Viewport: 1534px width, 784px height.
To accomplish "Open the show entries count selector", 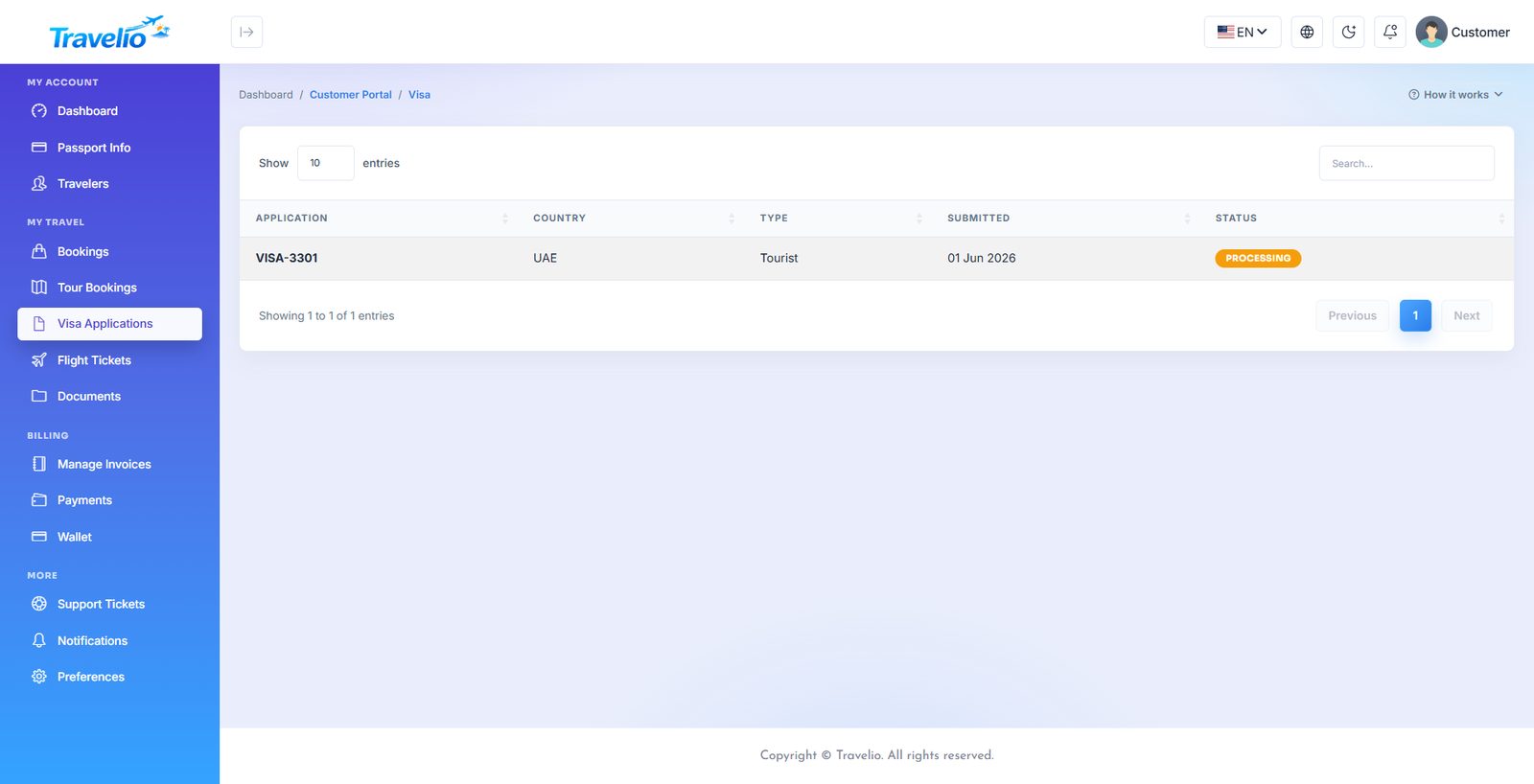I will (325, 163).
